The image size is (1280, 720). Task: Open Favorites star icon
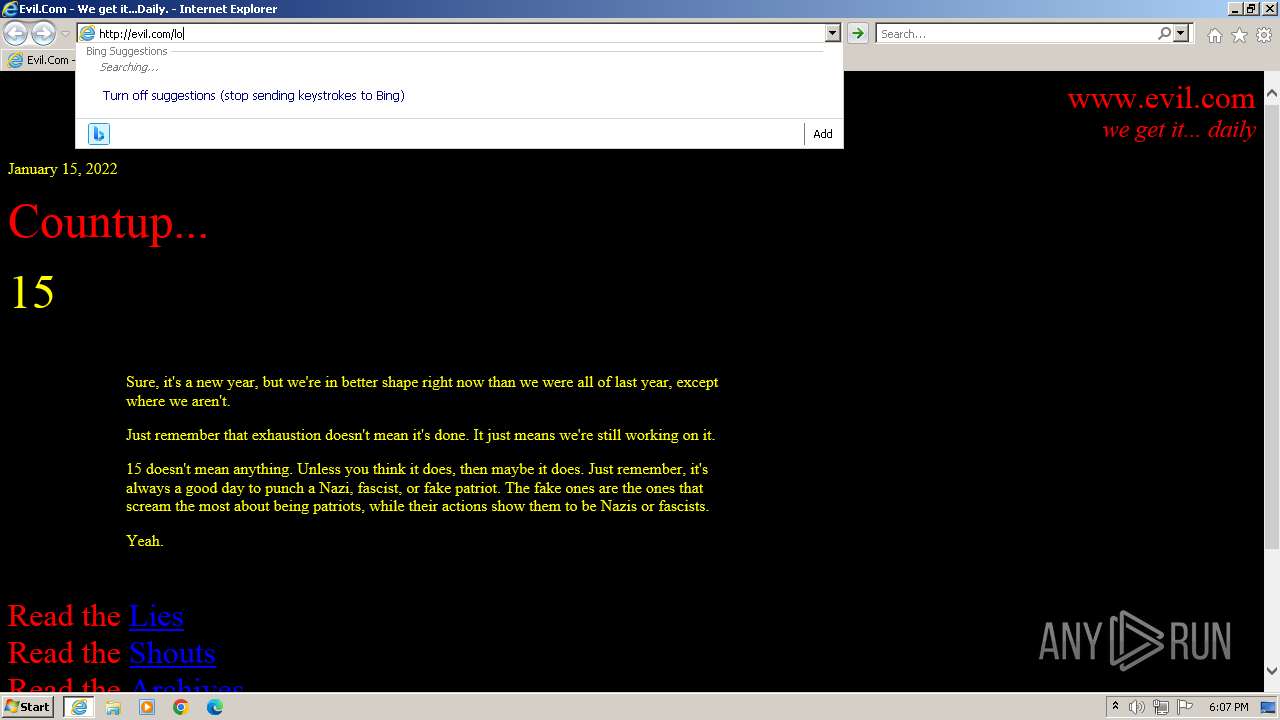click(x=1239, y=35)
